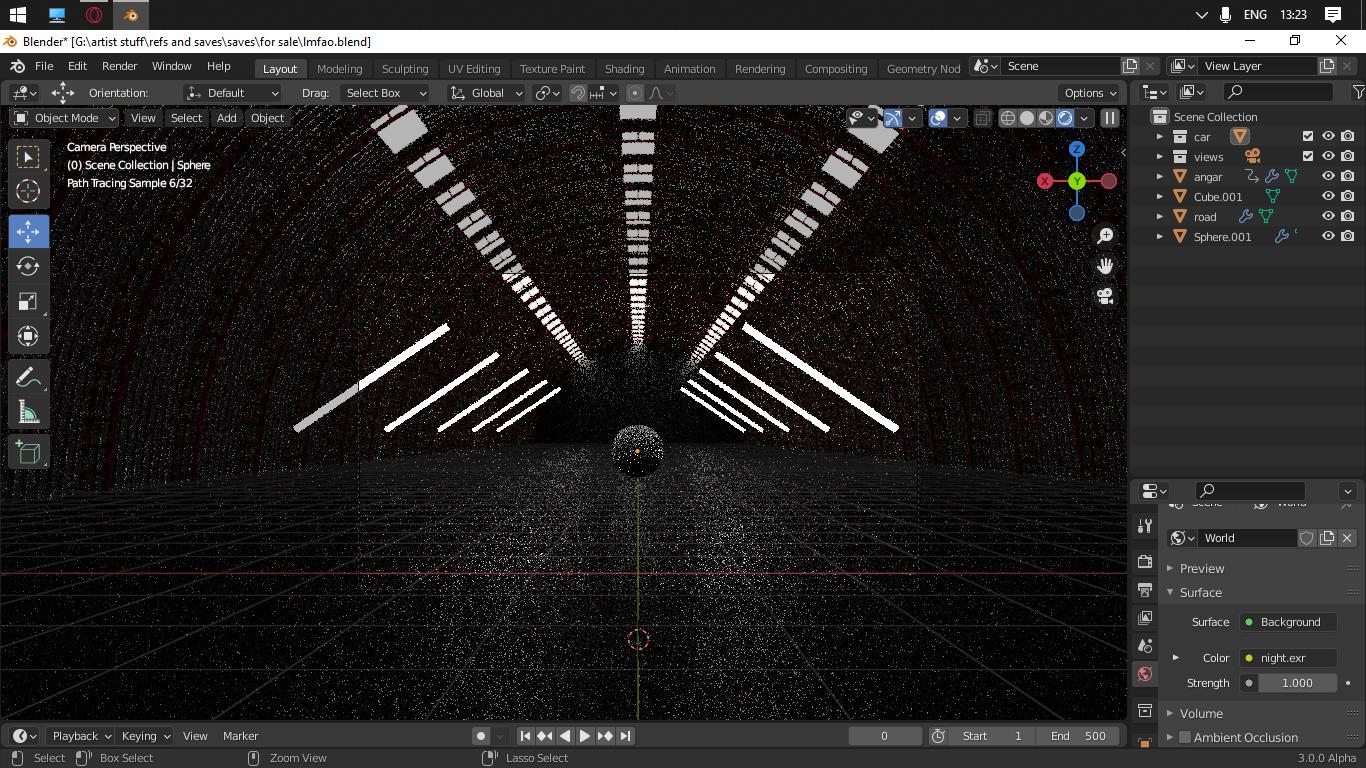Open the World properties tab
Screen dimensions: 1366x768
pos(1145,674)
